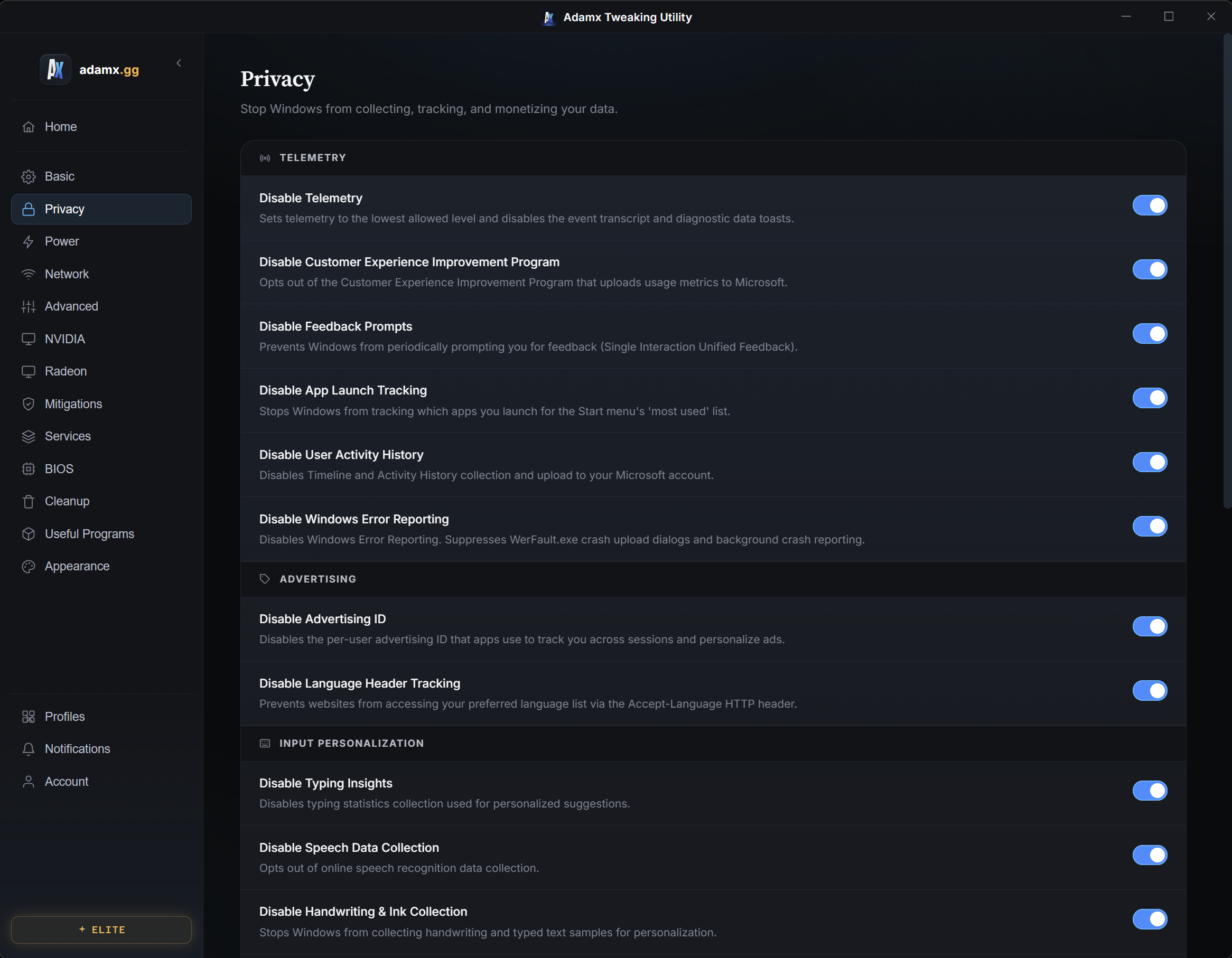Click the Advertising tag section icon
The height and width of the screenshot is (958, 1232).
coord(265,579)
